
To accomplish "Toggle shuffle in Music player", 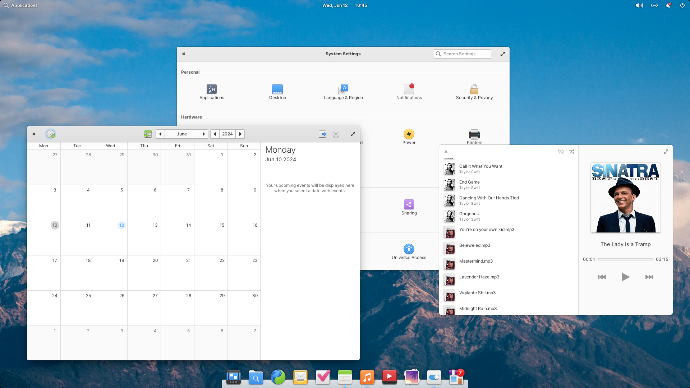I will 572,151.
